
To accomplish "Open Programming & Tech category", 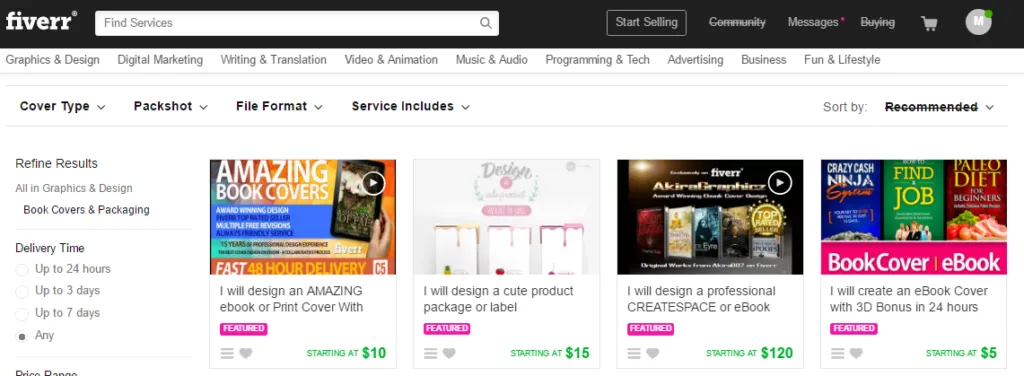I will (598, 60).
